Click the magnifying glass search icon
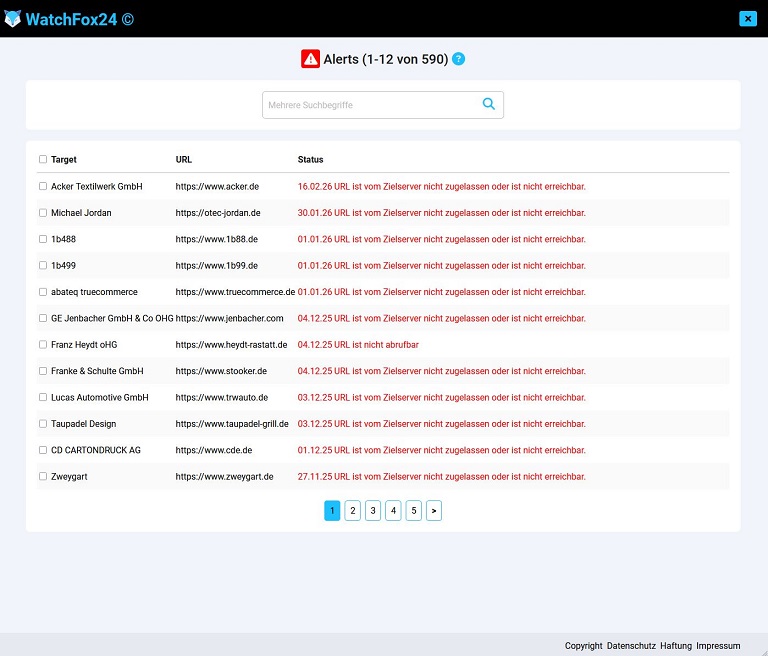This screenshot has width=768, height=656. (488, 104)
